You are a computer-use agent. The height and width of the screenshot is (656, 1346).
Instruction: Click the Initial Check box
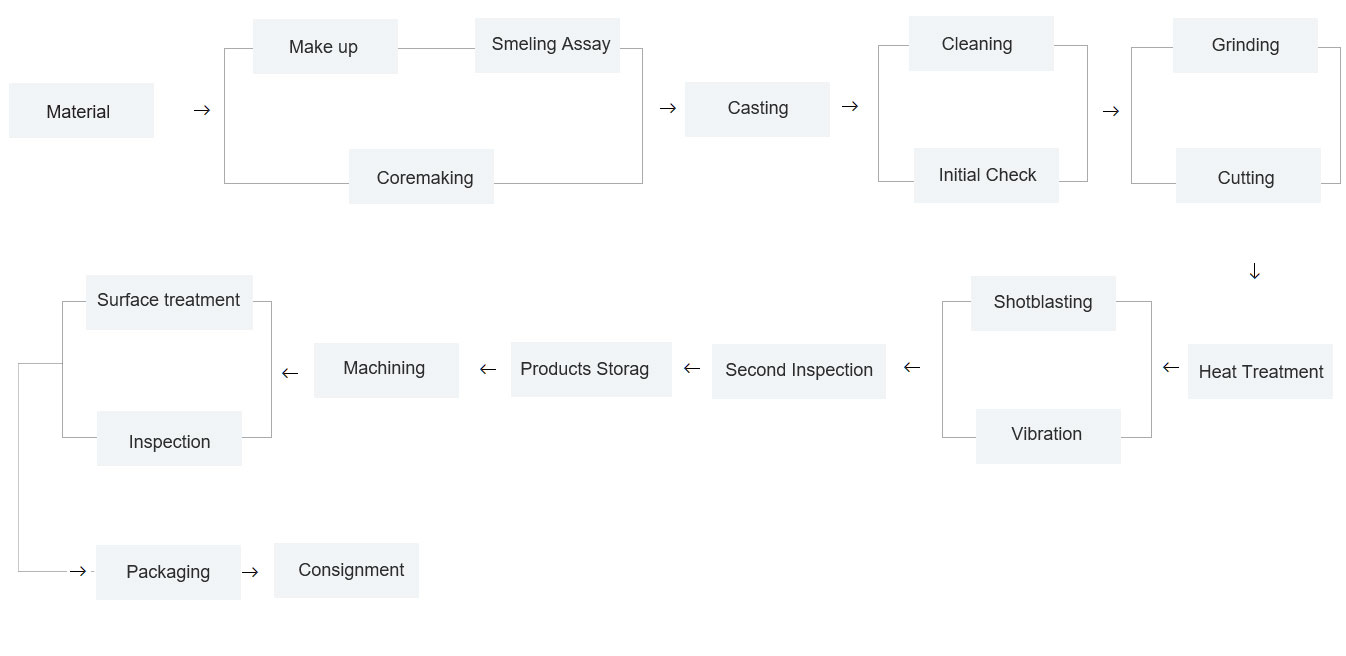(x=986, y=175)
